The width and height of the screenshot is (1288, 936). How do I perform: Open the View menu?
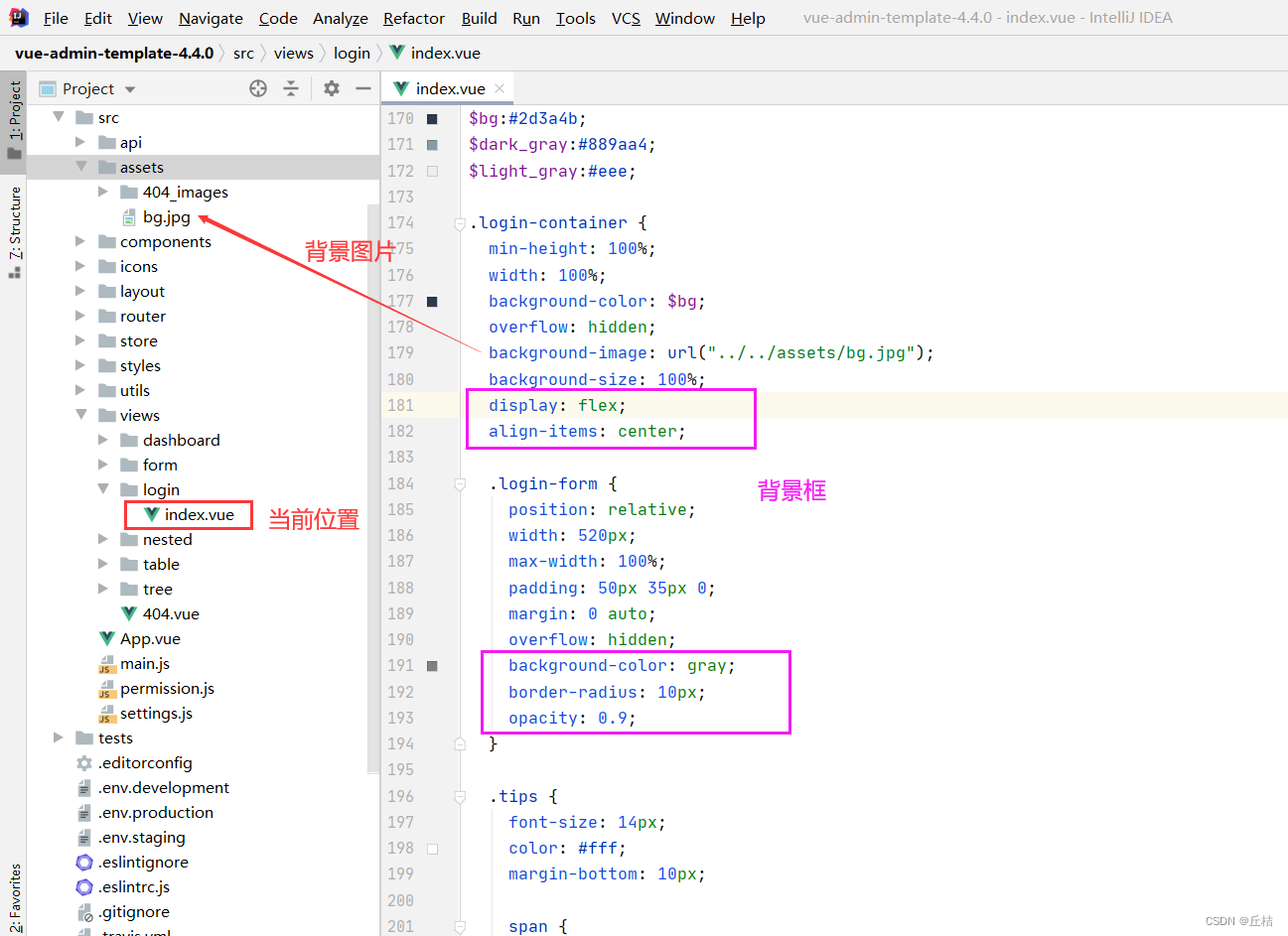pos(145,18)
